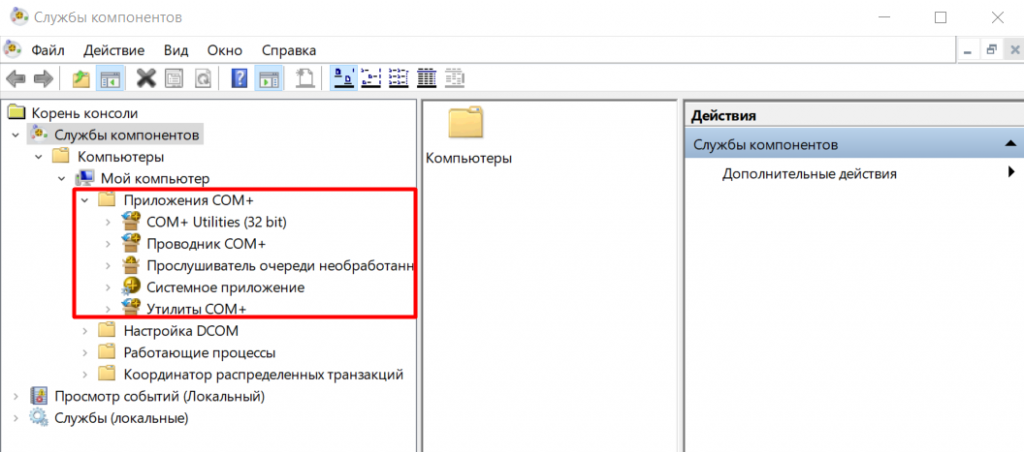Open the Действие menu
1024x452 pixels.
(x=114, y=50)
